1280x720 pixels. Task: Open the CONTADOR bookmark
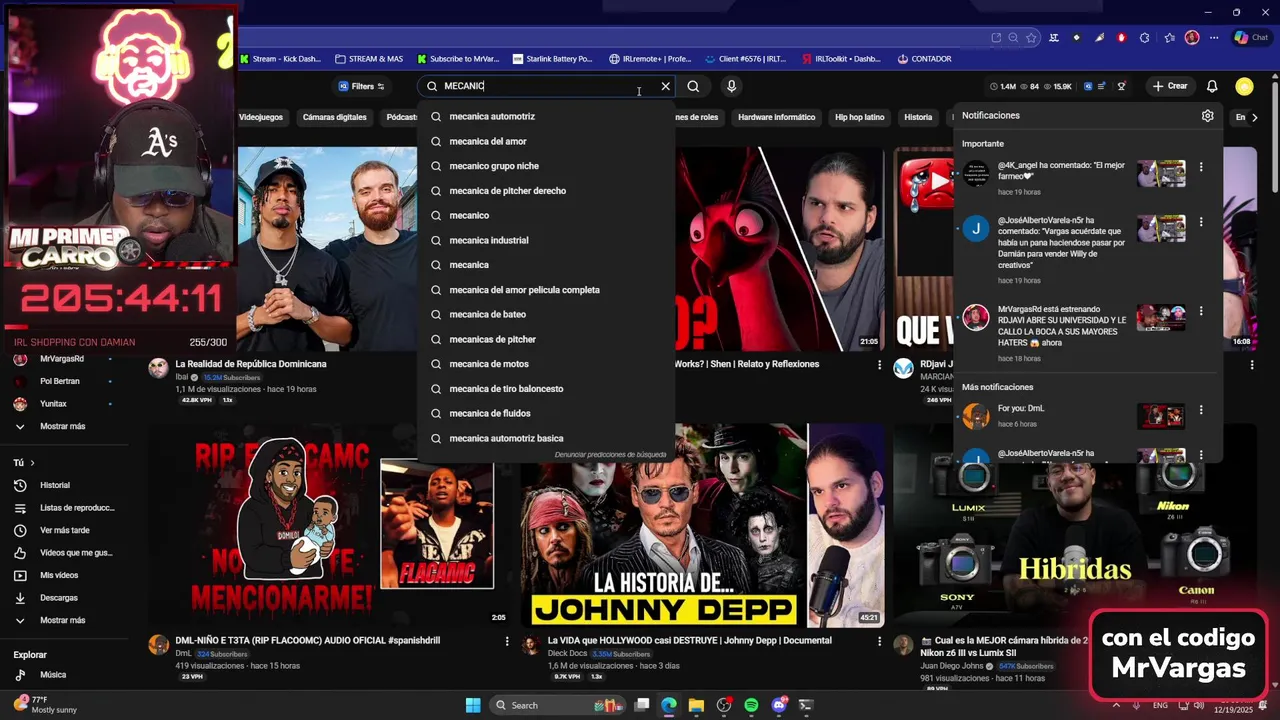point(924,59)
